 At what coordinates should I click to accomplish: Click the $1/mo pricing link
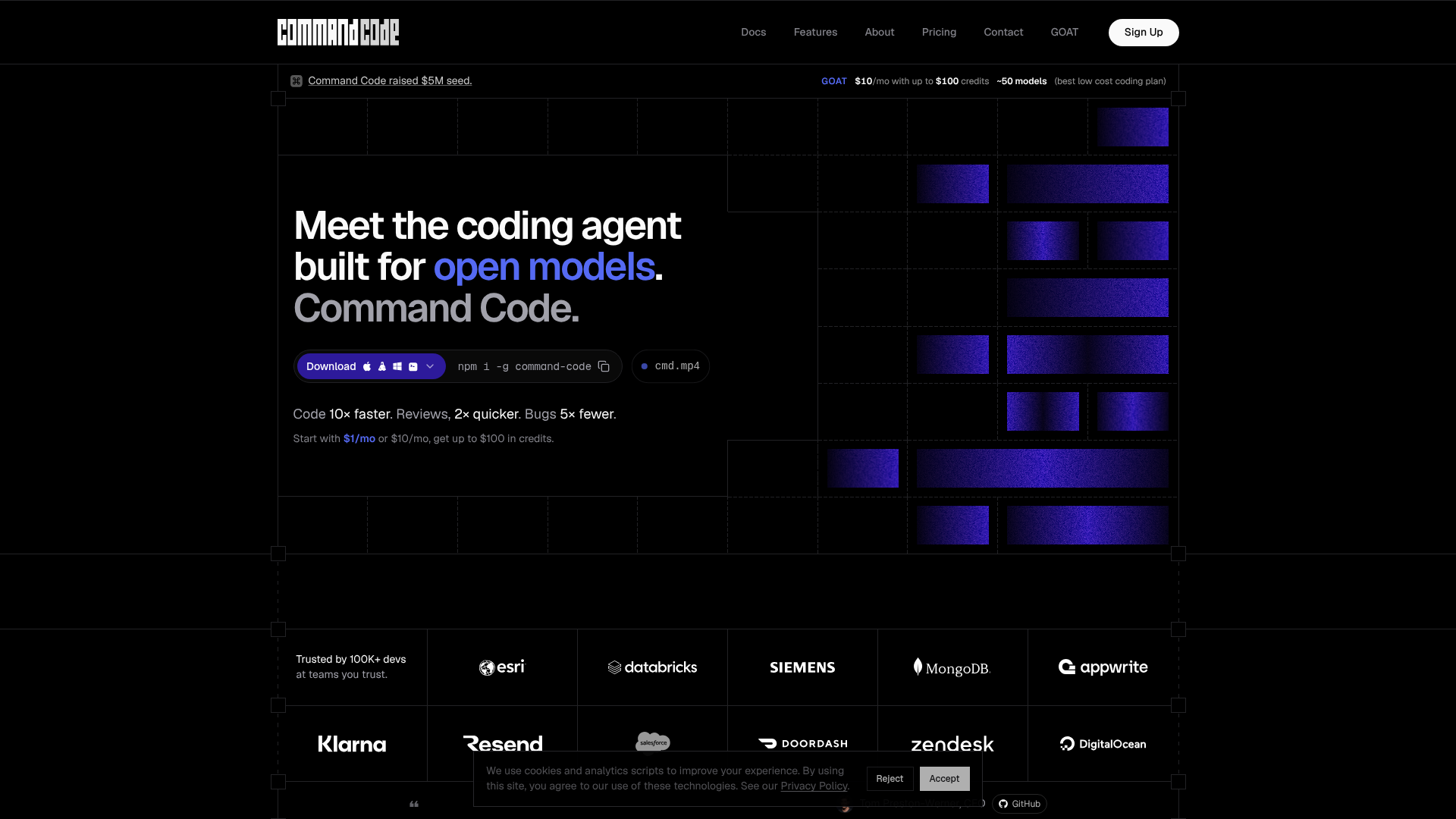tap(359, 438)
